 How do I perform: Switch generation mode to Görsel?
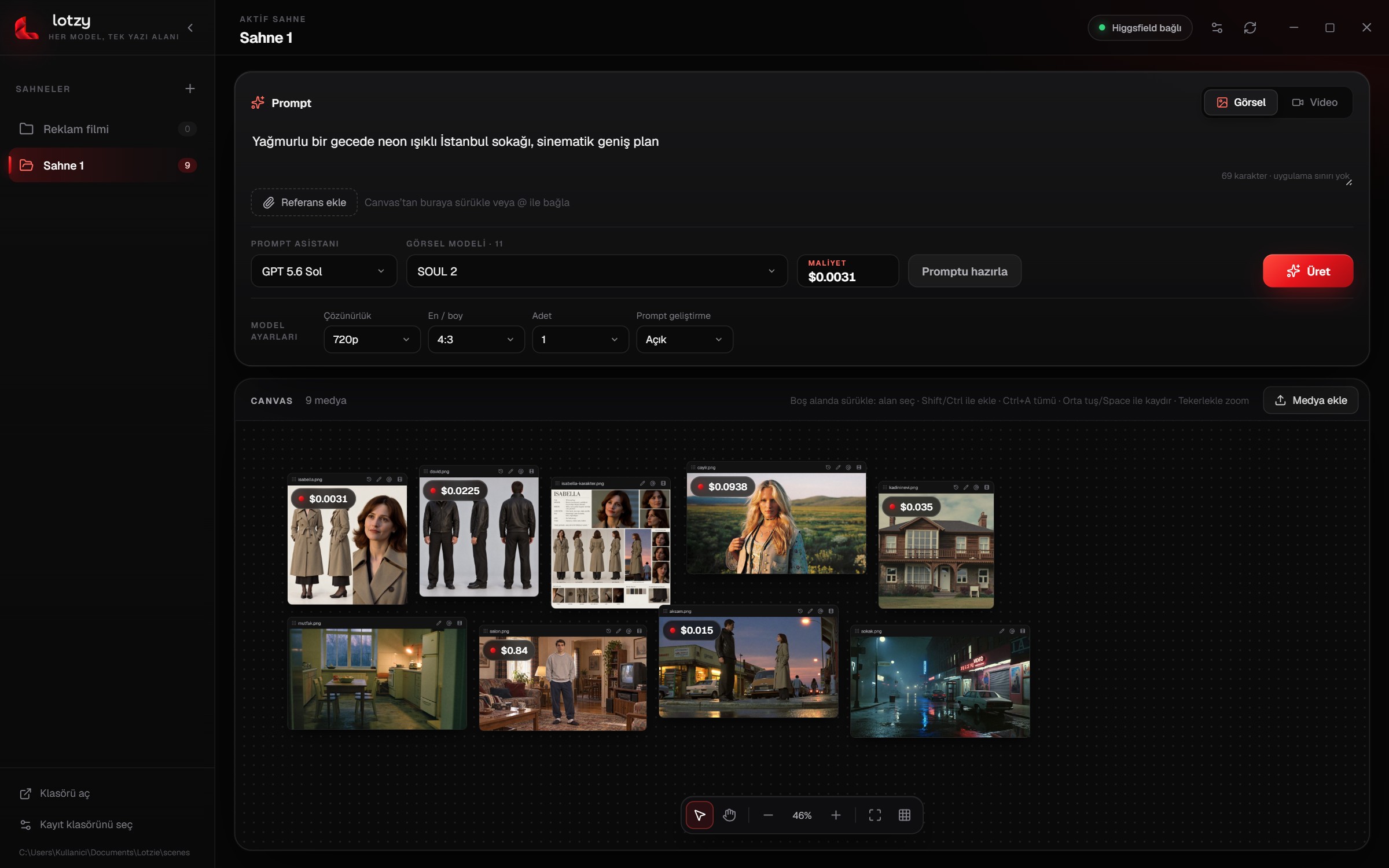1241,102
